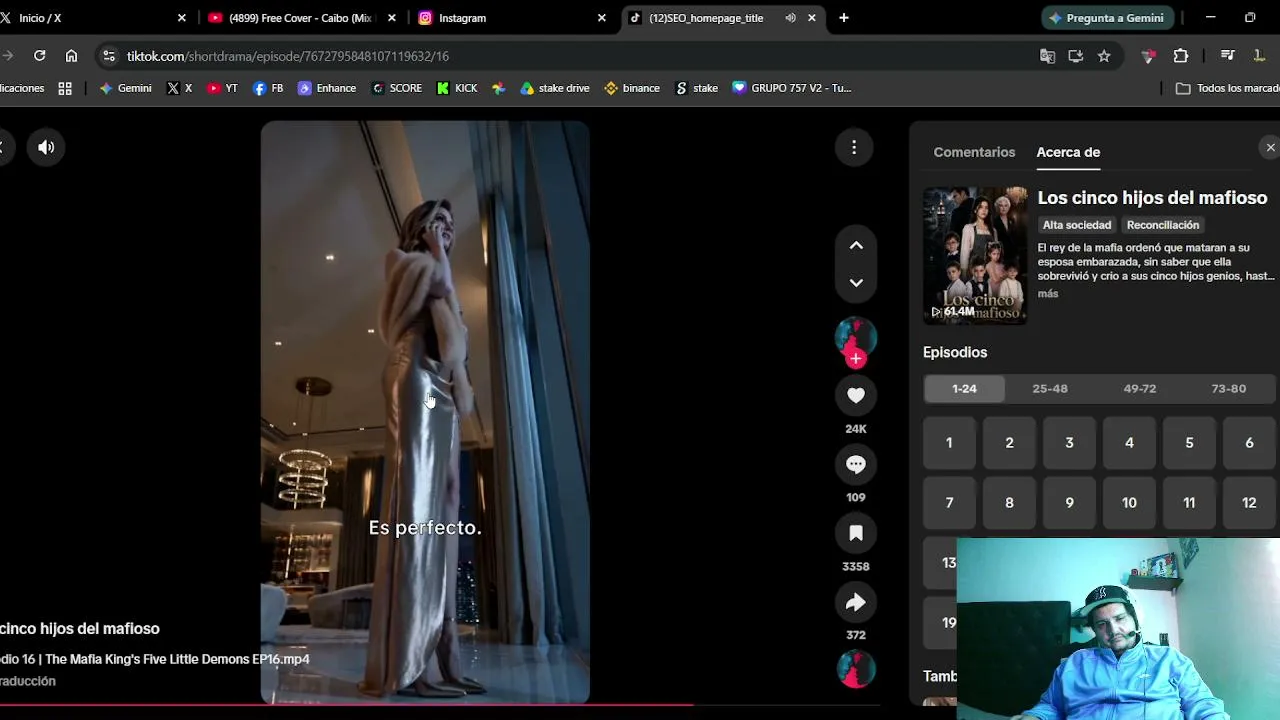Image resolution: width=1280 pixels, height=720 pixels.
Task: Click the Pregunta a Gemini button
Action: coord(1107,18)
